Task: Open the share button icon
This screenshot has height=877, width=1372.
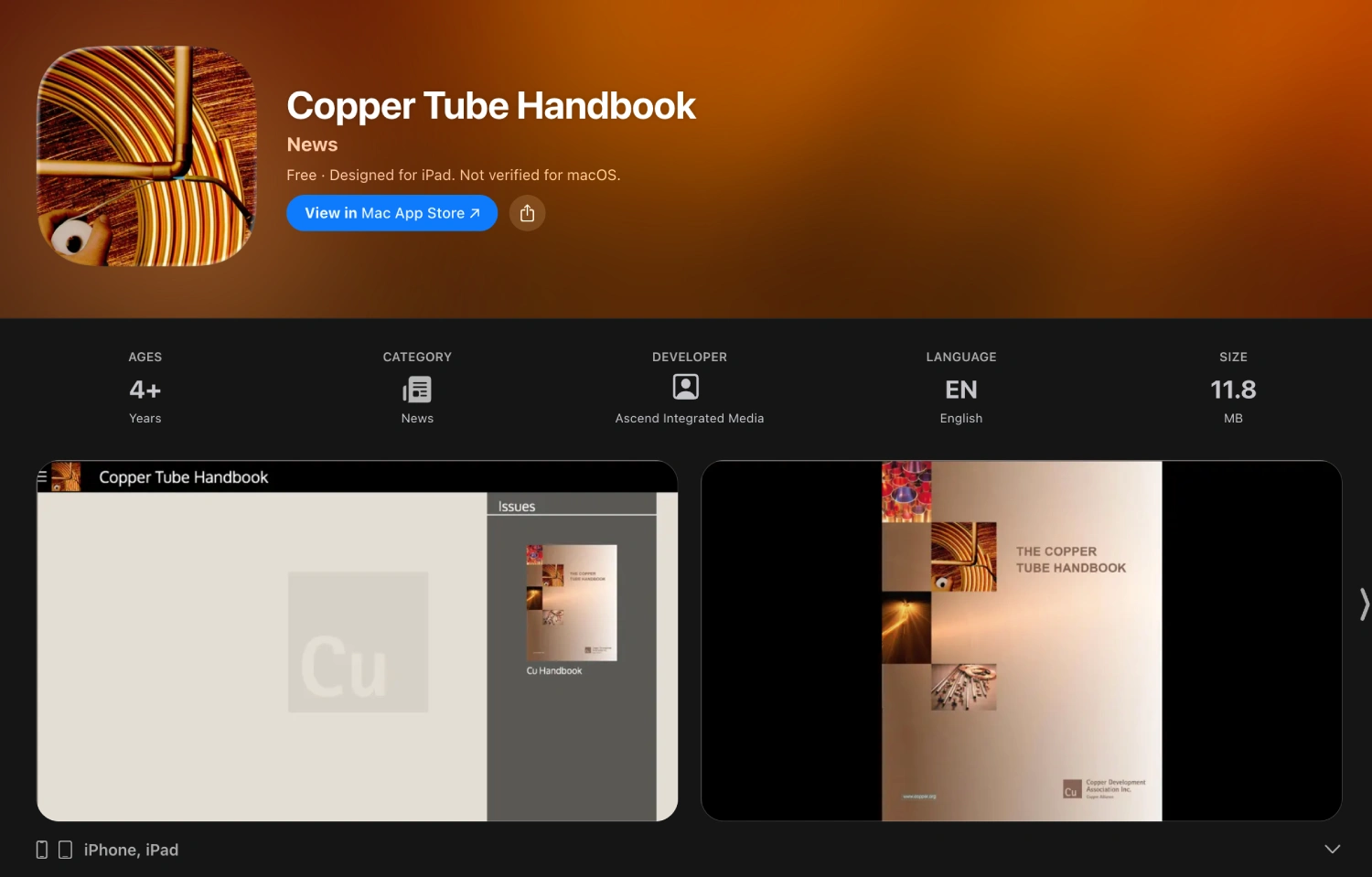Action: point(527,213)
